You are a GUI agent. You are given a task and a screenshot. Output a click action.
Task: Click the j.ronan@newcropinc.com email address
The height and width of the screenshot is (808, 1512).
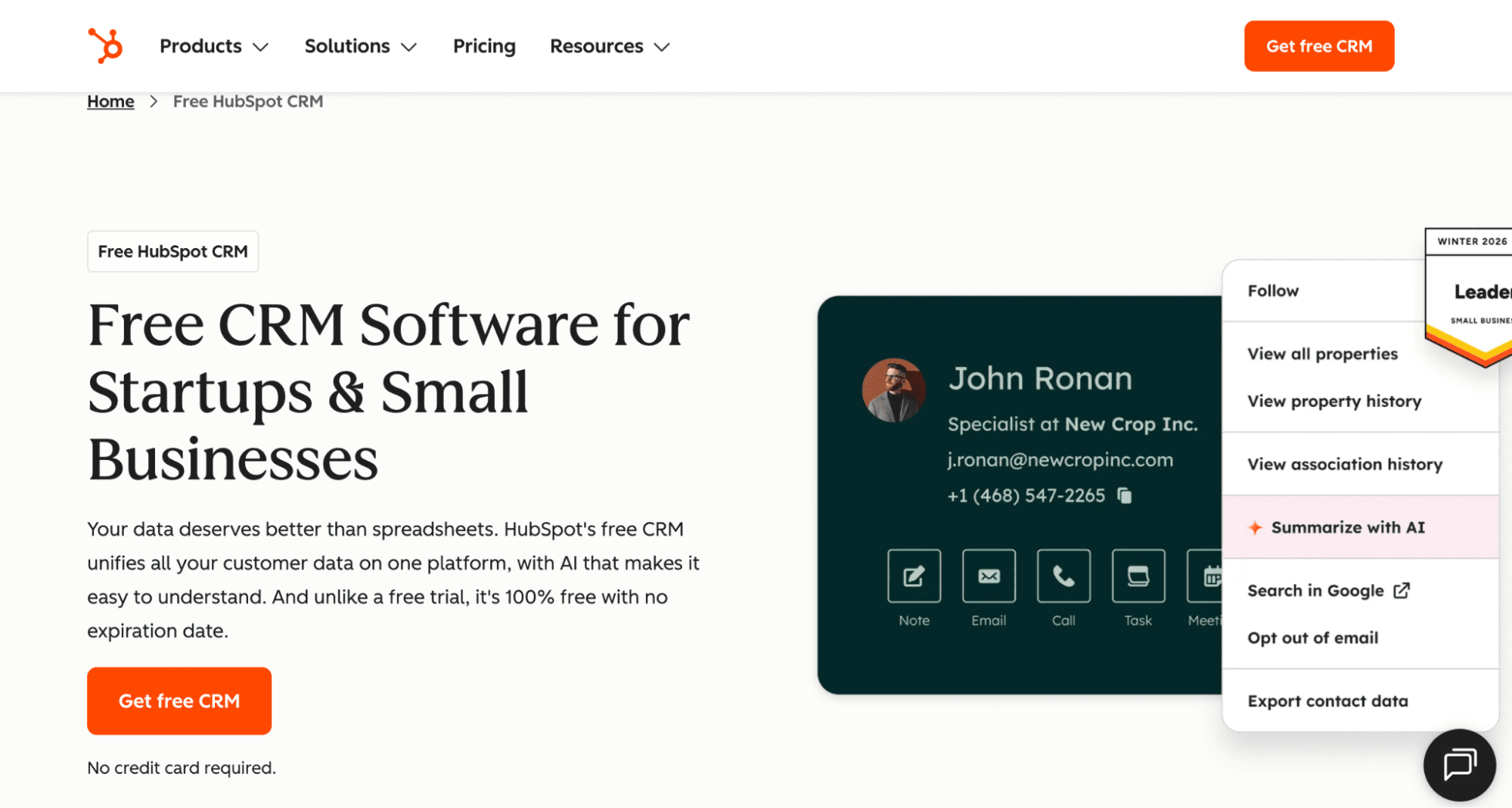click(x=1060, y=459)
